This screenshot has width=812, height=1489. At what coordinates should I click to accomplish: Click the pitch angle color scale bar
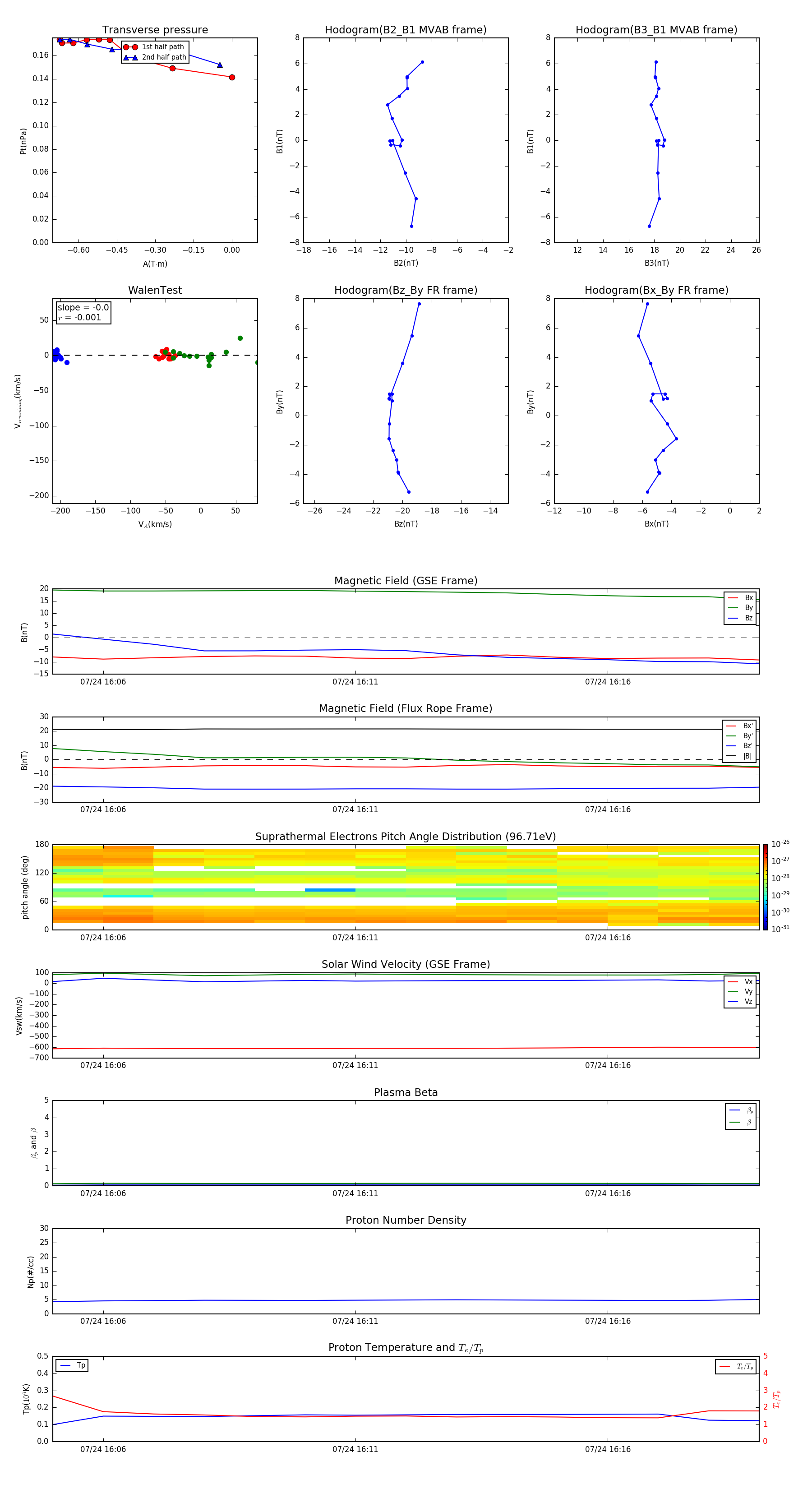pyautogui.click(x=765, y=887)
